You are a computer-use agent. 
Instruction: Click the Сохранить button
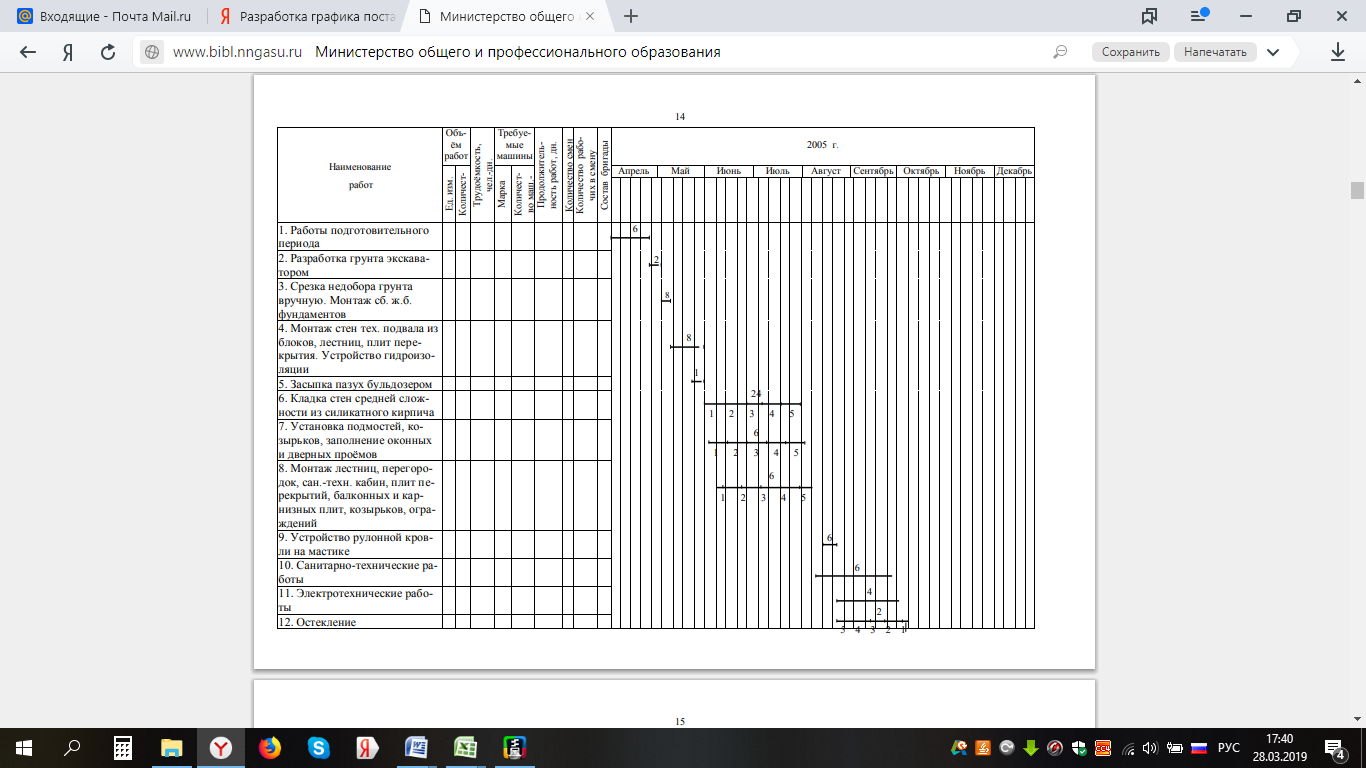click(1131, 52)
